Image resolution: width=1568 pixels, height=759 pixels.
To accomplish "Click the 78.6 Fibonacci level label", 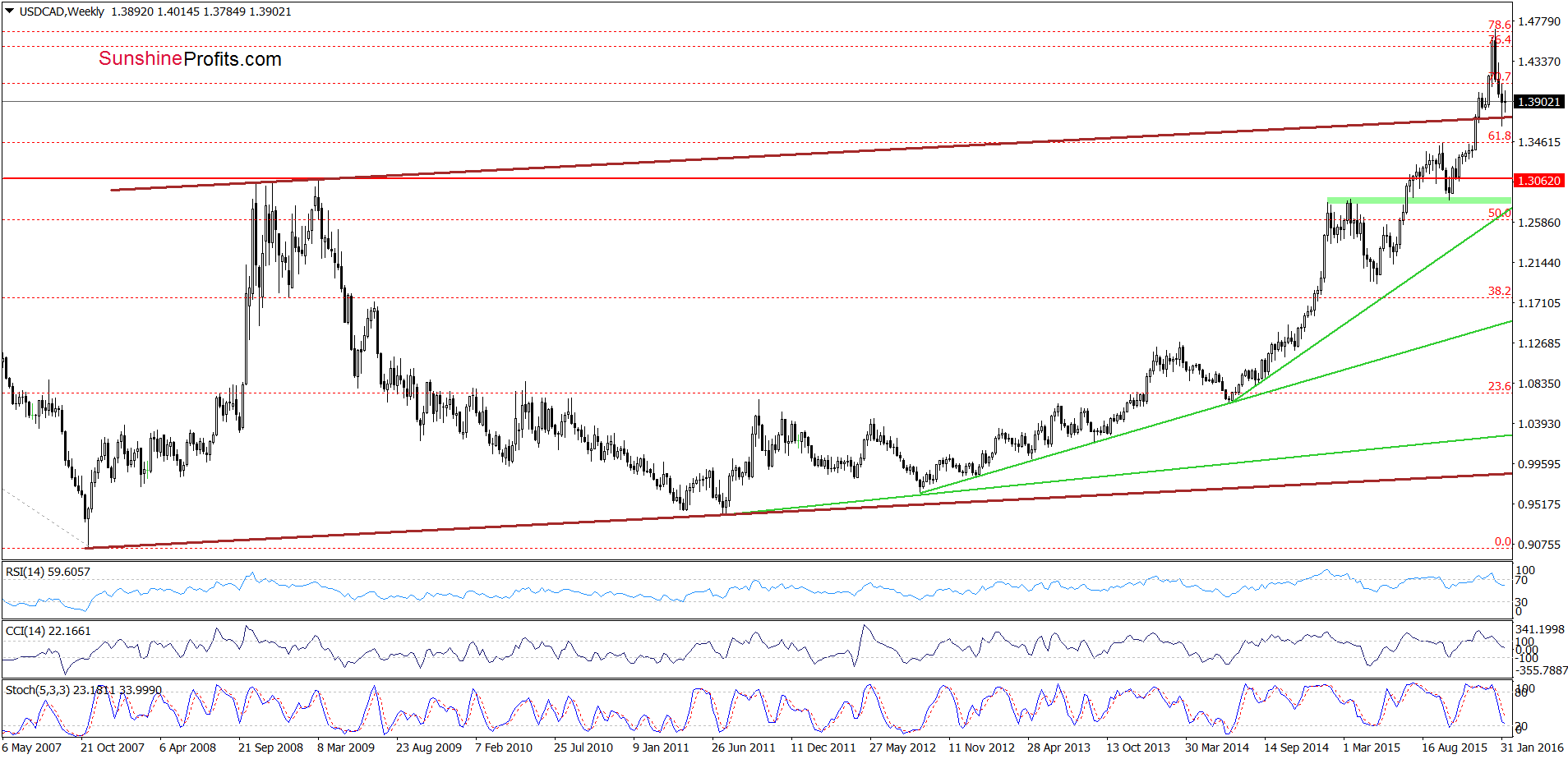I will [x=1500, y=25].
